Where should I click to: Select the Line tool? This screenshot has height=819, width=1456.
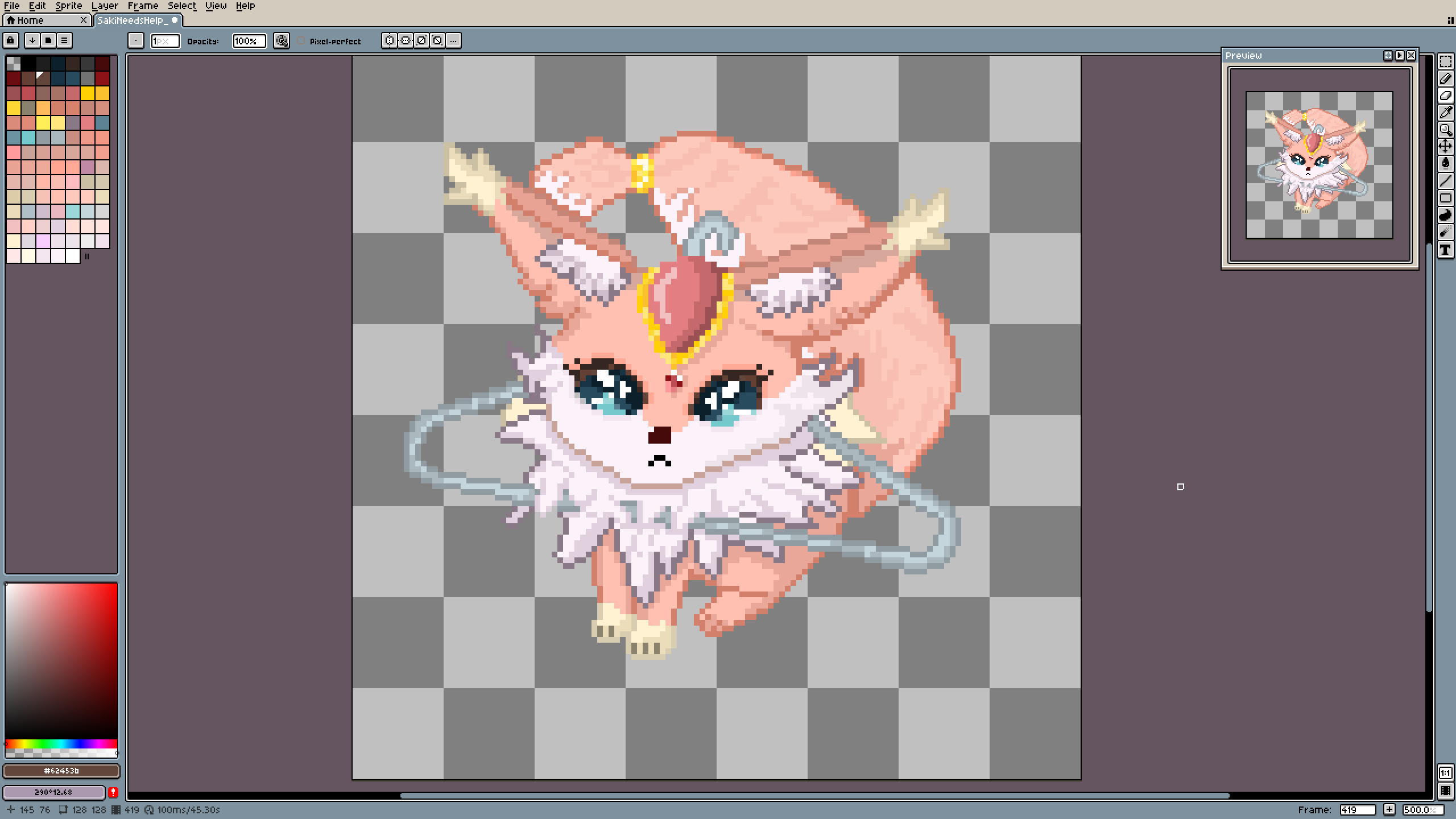coord(1445,181)
